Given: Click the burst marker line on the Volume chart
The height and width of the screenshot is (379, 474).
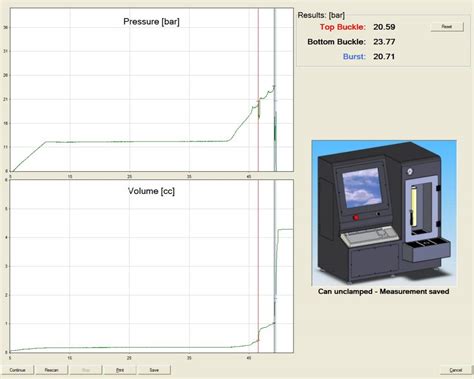Looking at the screenshot, I should pyautogui.click(x=275, y=266).
